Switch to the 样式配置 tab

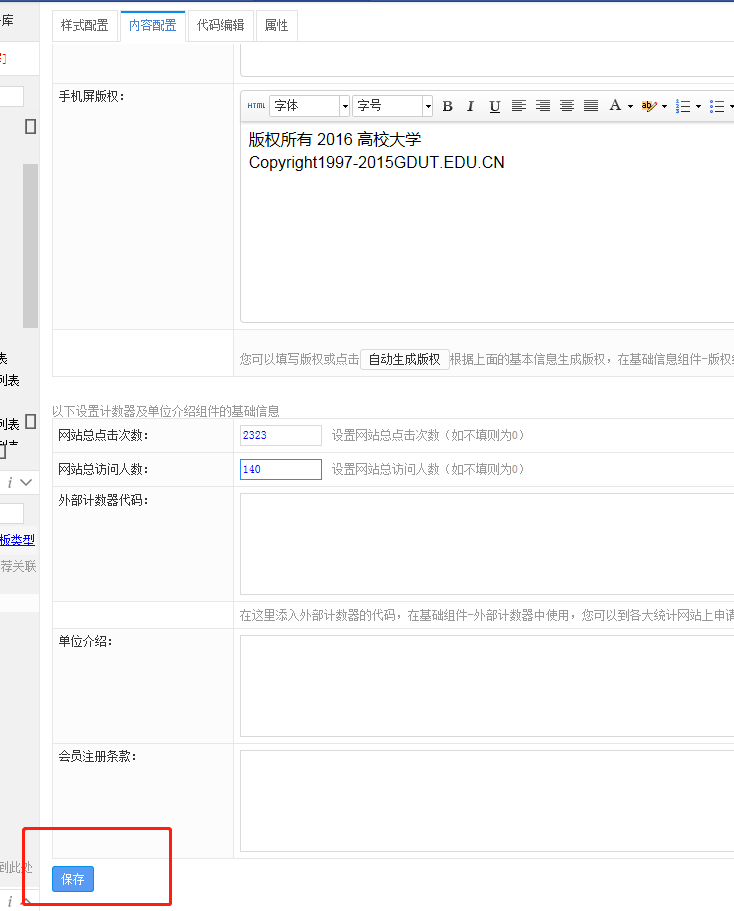[x=85, y=26]
